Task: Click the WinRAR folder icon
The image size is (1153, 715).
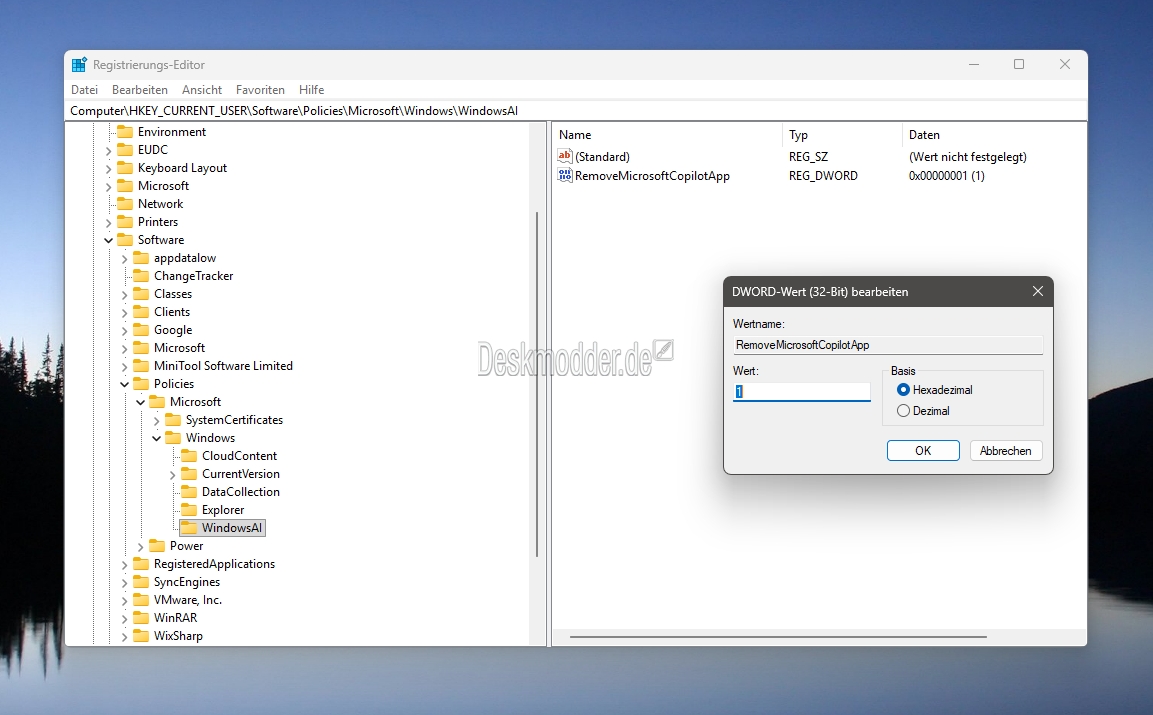Action: point(141,618)
